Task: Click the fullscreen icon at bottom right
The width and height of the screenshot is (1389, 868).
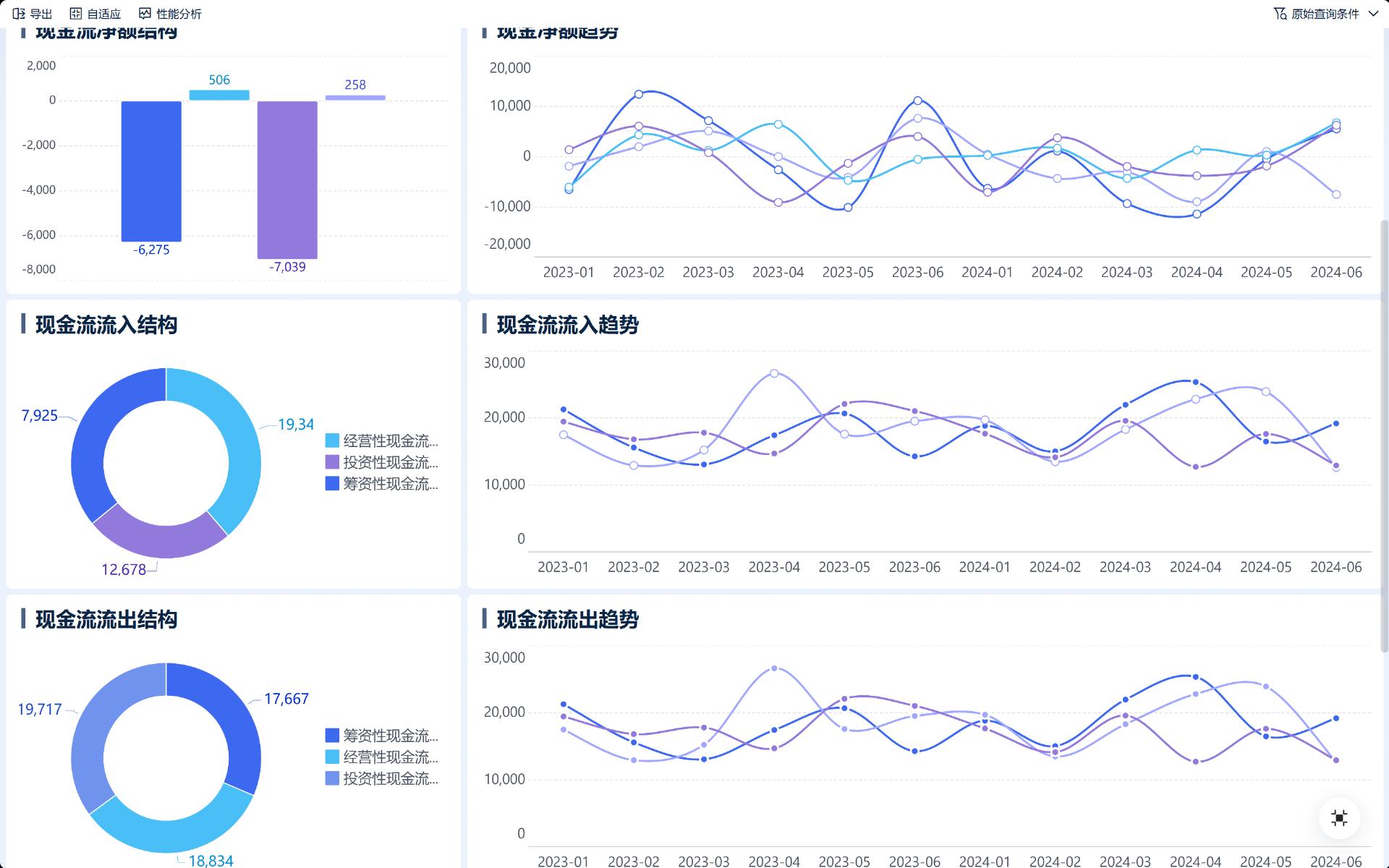Action: (1340, 817)
